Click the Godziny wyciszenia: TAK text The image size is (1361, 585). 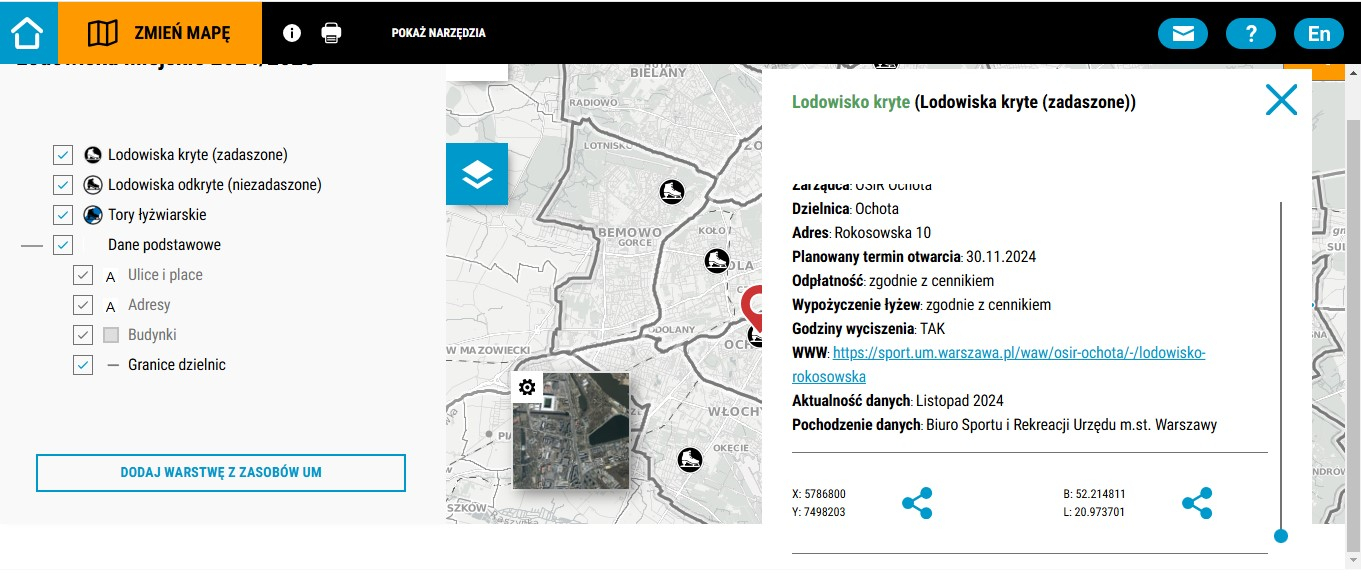click(x=868, y=329)
